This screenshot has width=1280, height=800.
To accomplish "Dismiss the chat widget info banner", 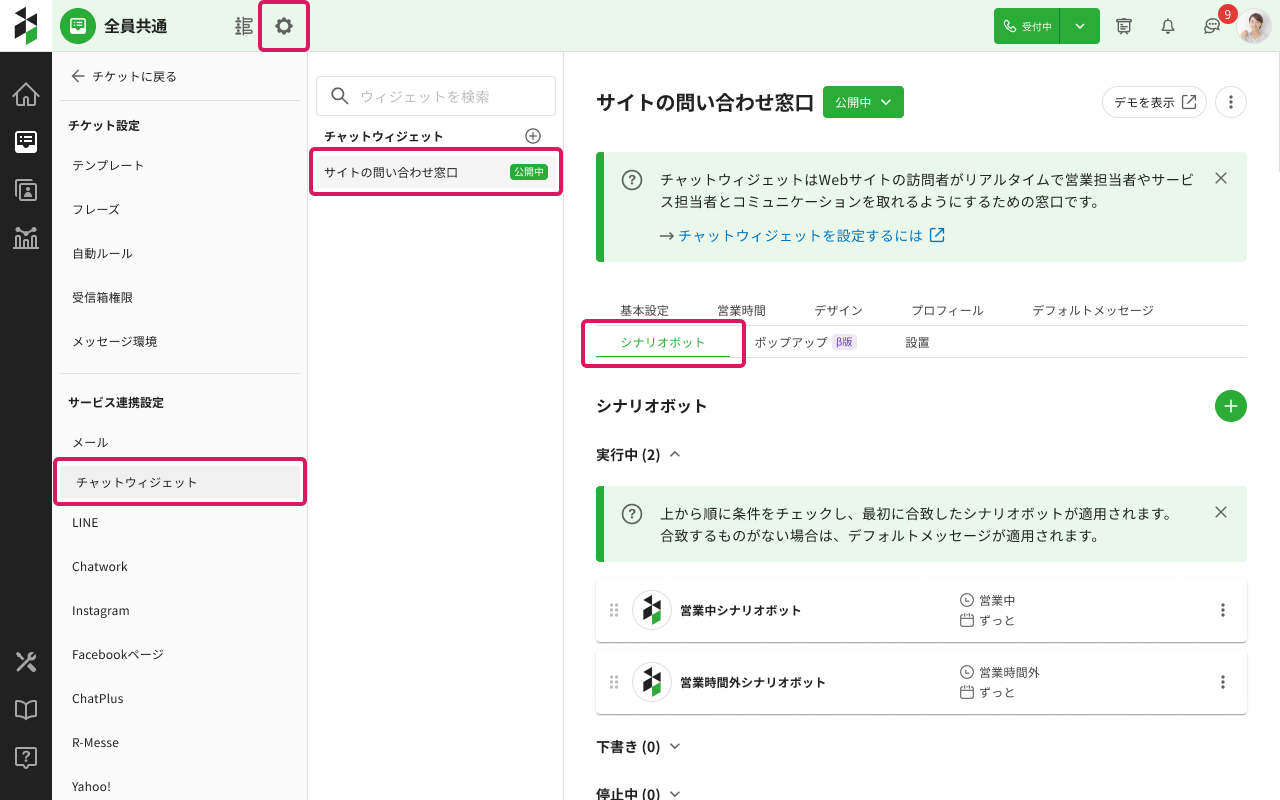I will 1220,178.
